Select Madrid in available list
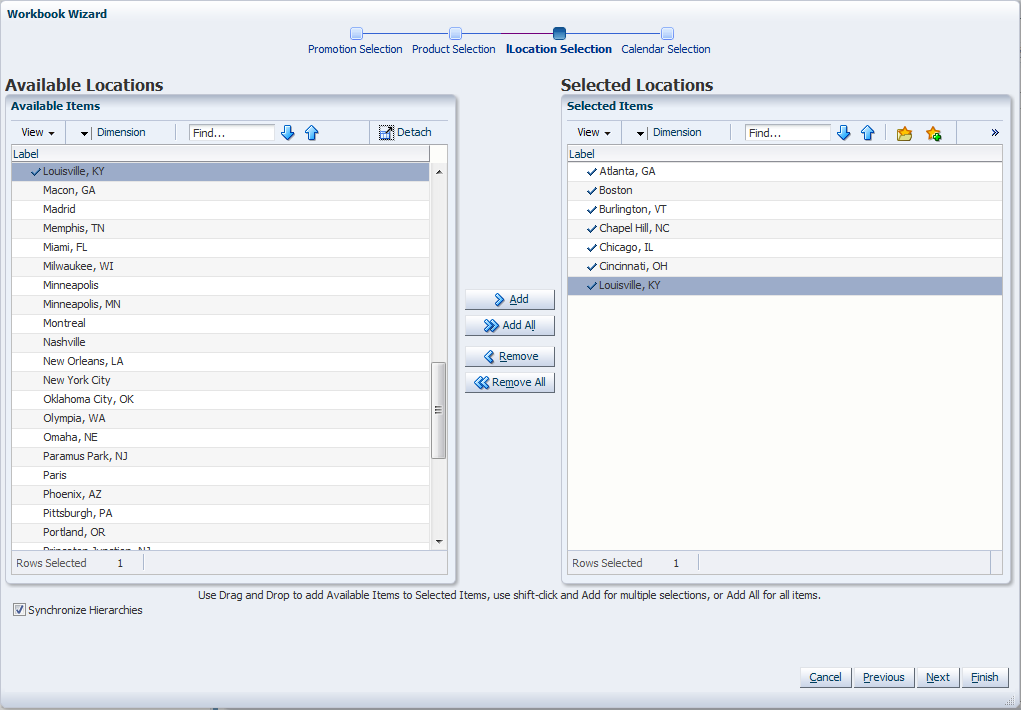This screenshot has width=1021, height=710. 220,209
